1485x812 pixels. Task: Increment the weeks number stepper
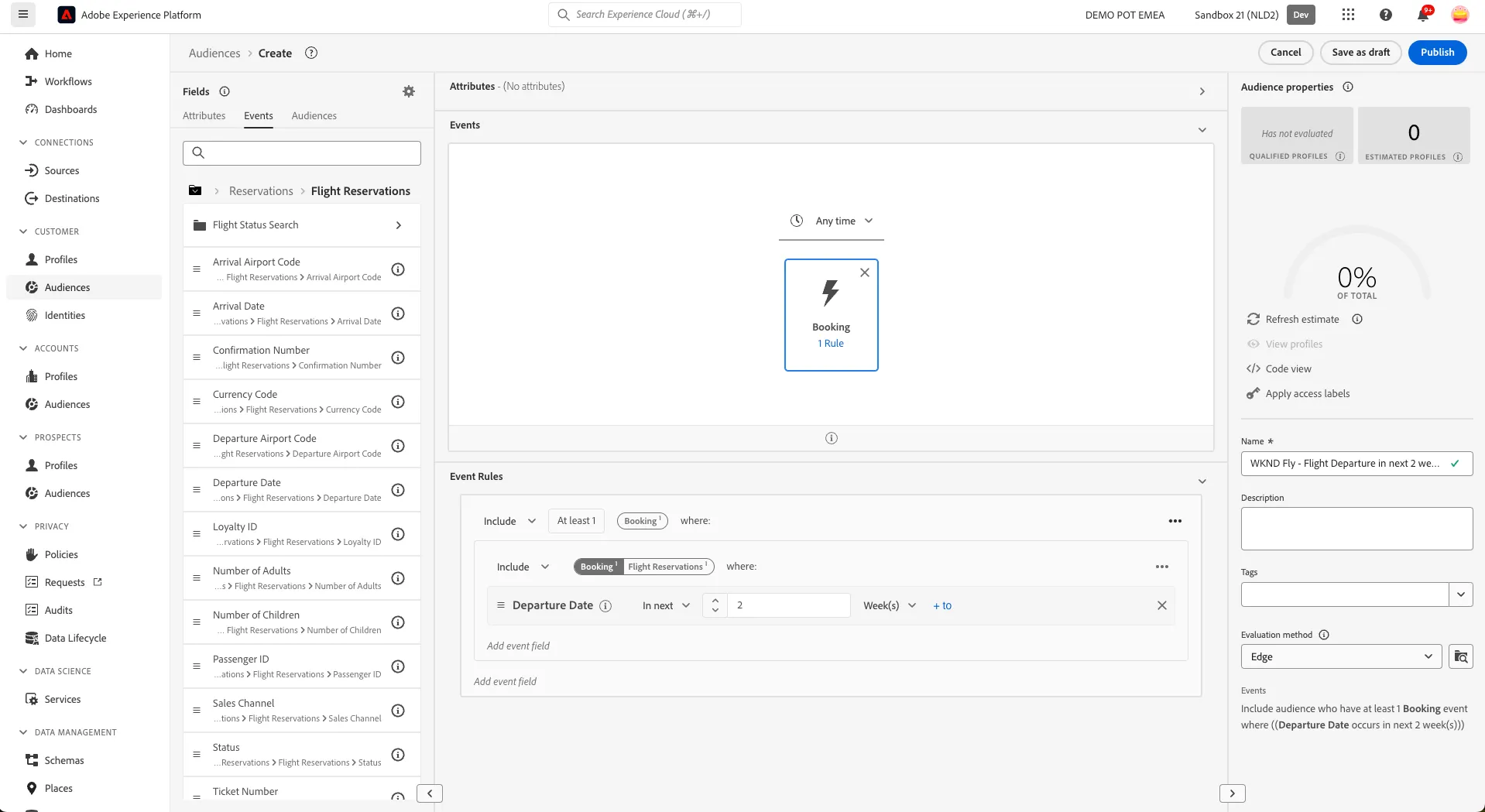coord(715,600)
